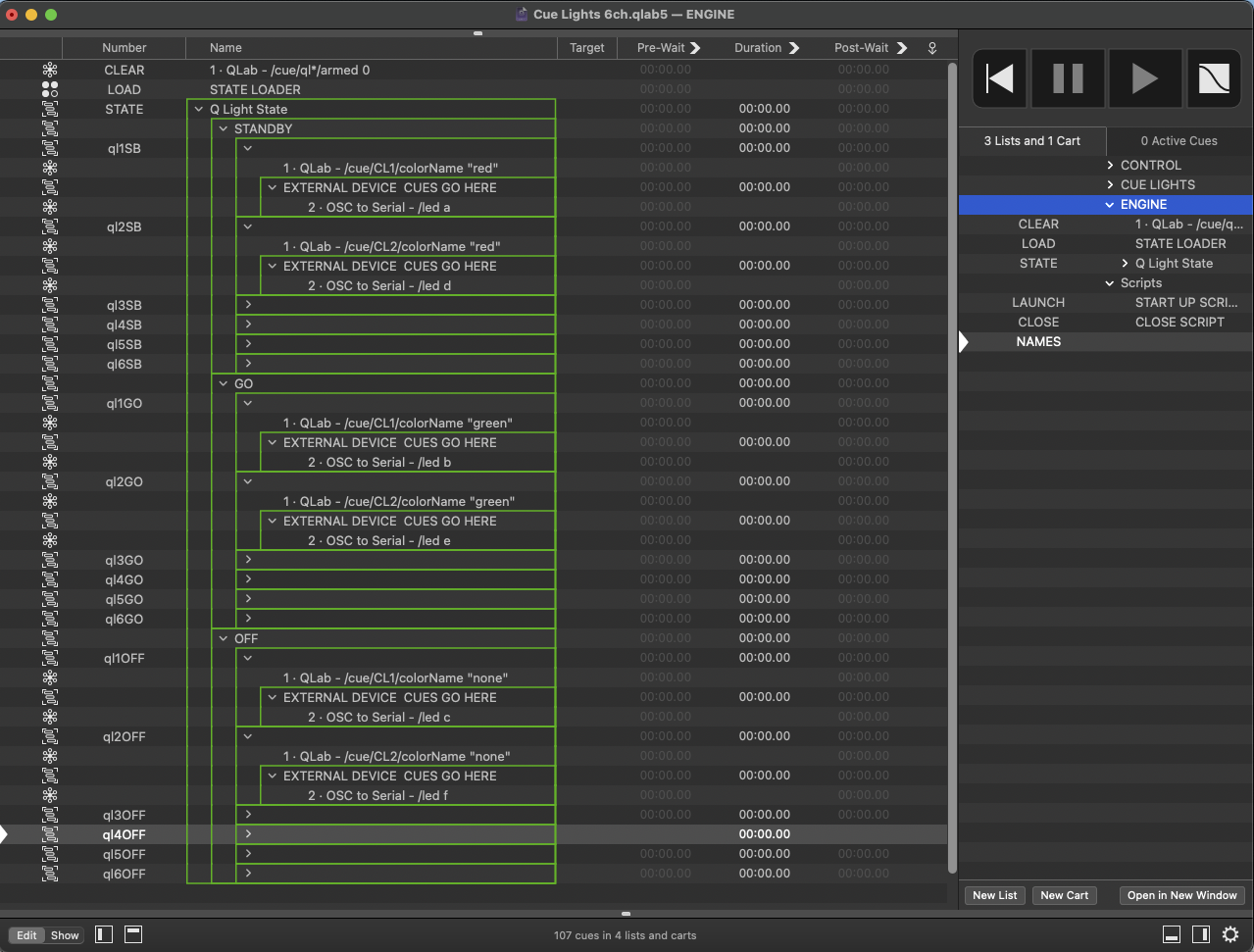Collapse the STANDBY group disclosure triangle
The height and width of the screenshot is (952, 1254).
[223, 128]
